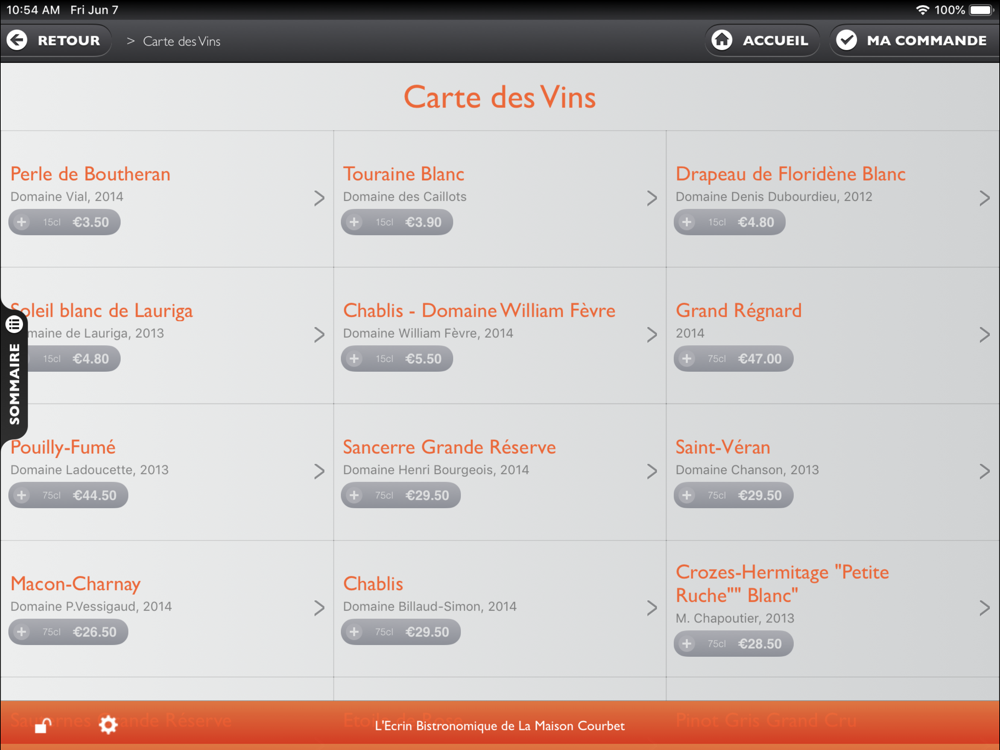Expand Perle de Boutheran details chevron
This screenshot has height=750, width=1000.
coord(320,198)
